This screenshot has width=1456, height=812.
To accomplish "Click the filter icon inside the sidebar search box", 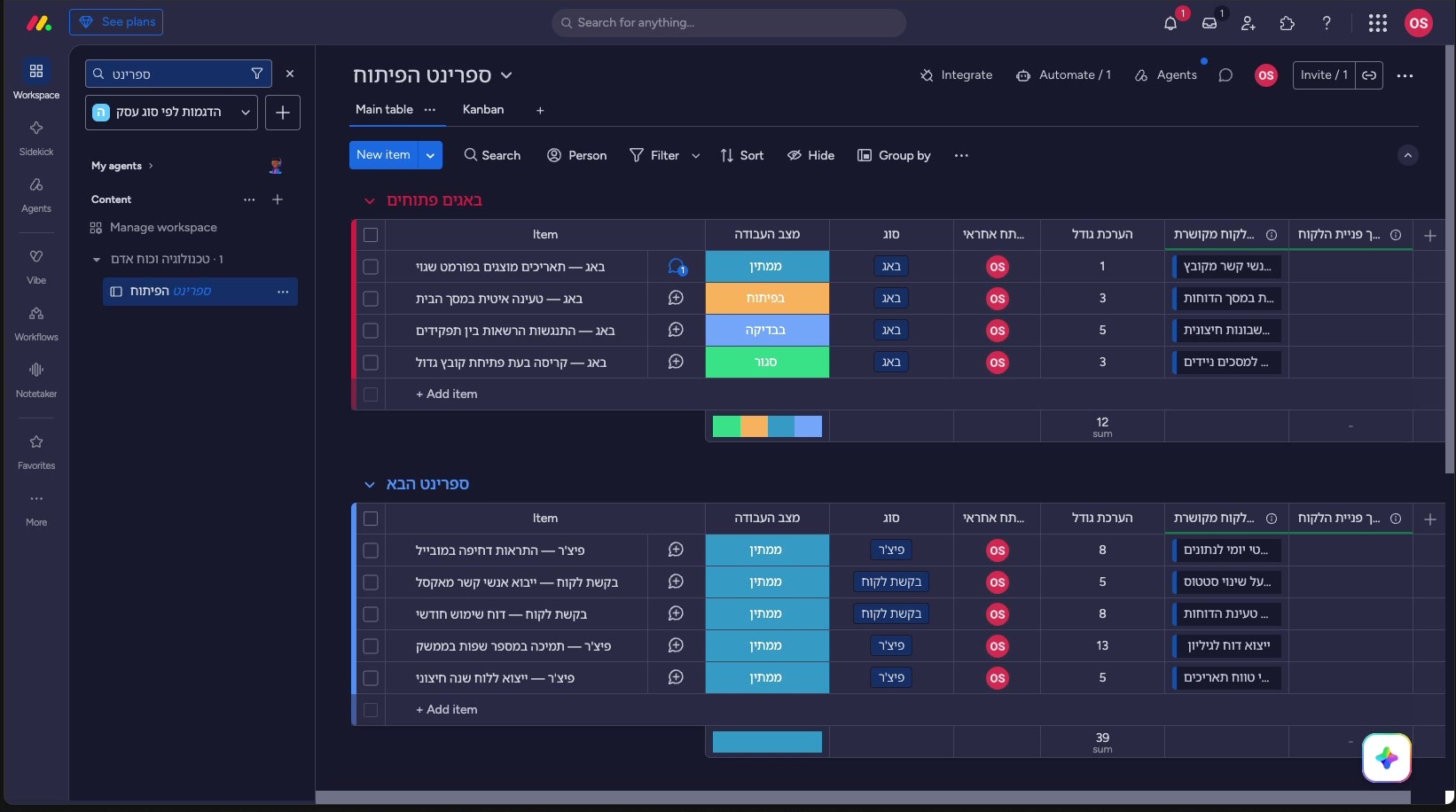I will pyautogui.click(x=257, y=74).
